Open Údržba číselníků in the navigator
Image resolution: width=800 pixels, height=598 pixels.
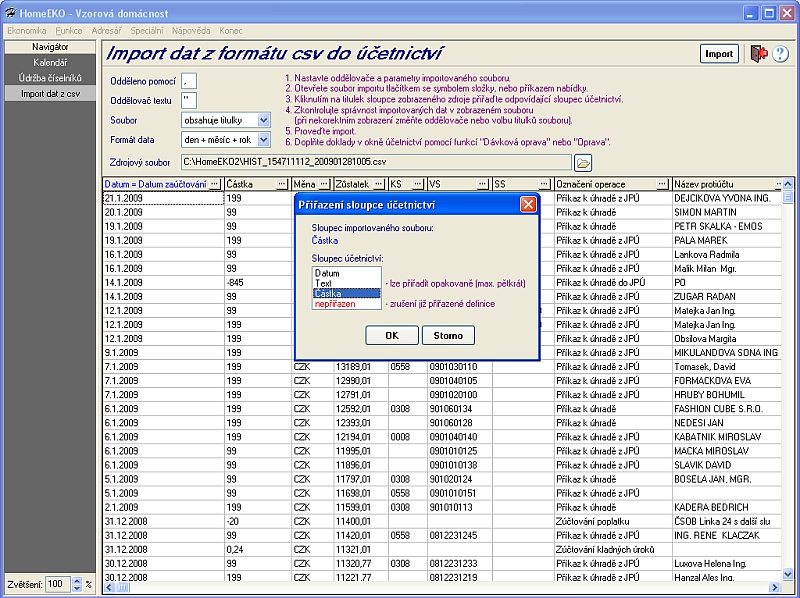50,78
